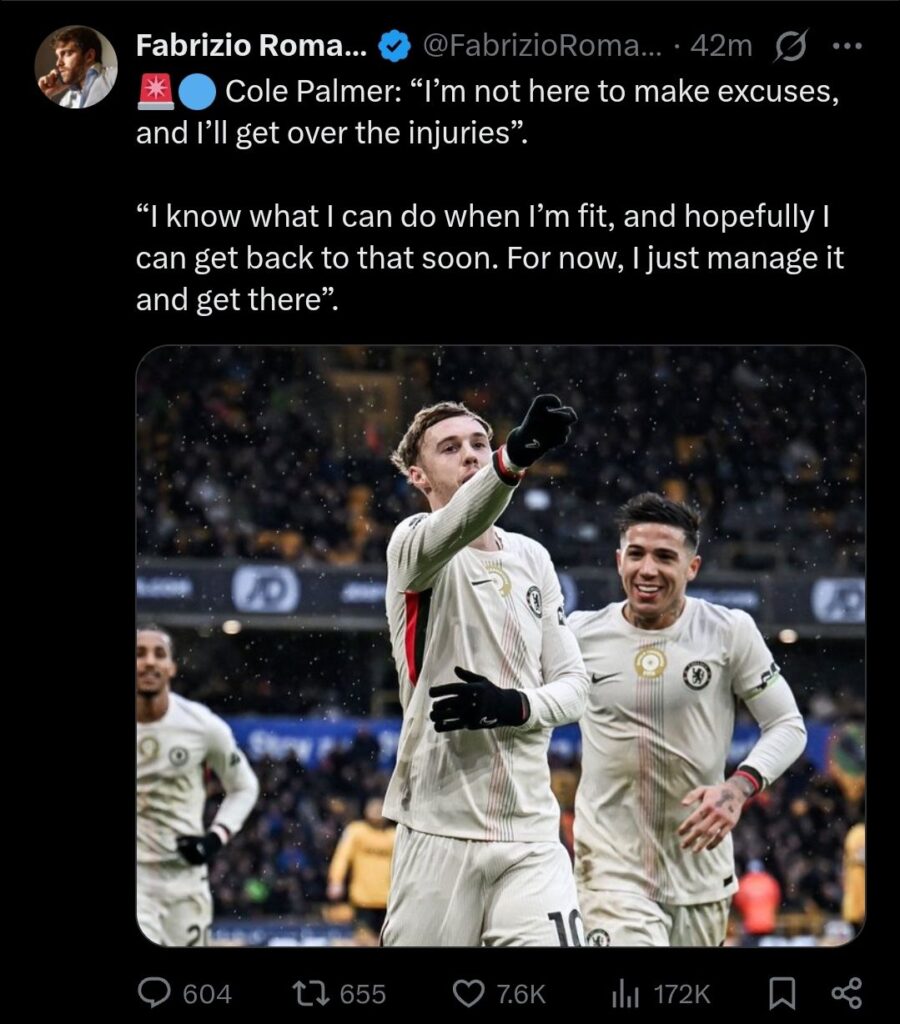Click the 7.6K likes count
Screen dimensions: 900x1024
(x=519, y=994)
